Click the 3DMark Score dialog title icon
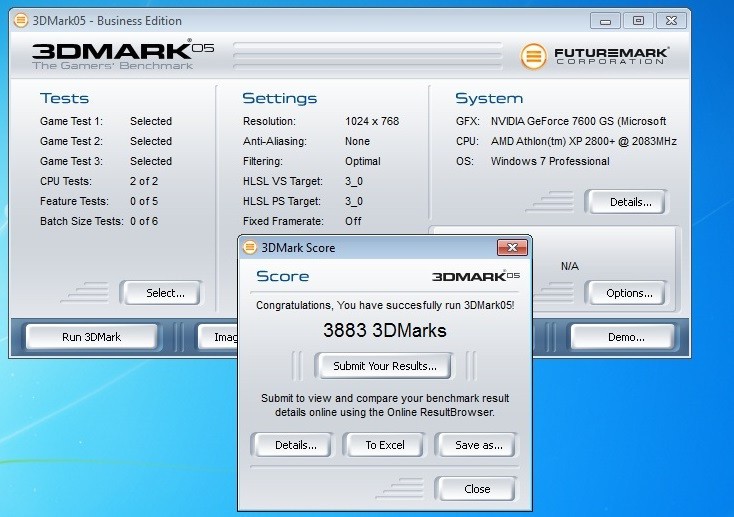 pyautogui.click(x=250, y=247)
